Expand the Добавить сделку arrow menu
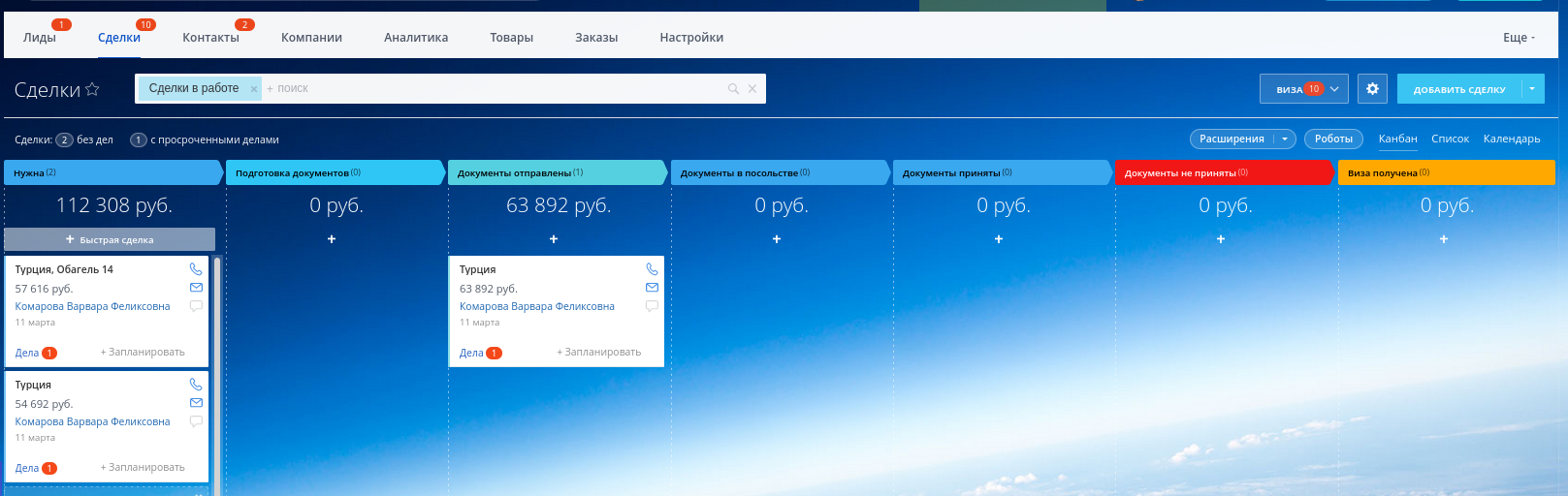Viewport: 1568px width, 496px height. pyautogui.click(x=1533, y=88)
